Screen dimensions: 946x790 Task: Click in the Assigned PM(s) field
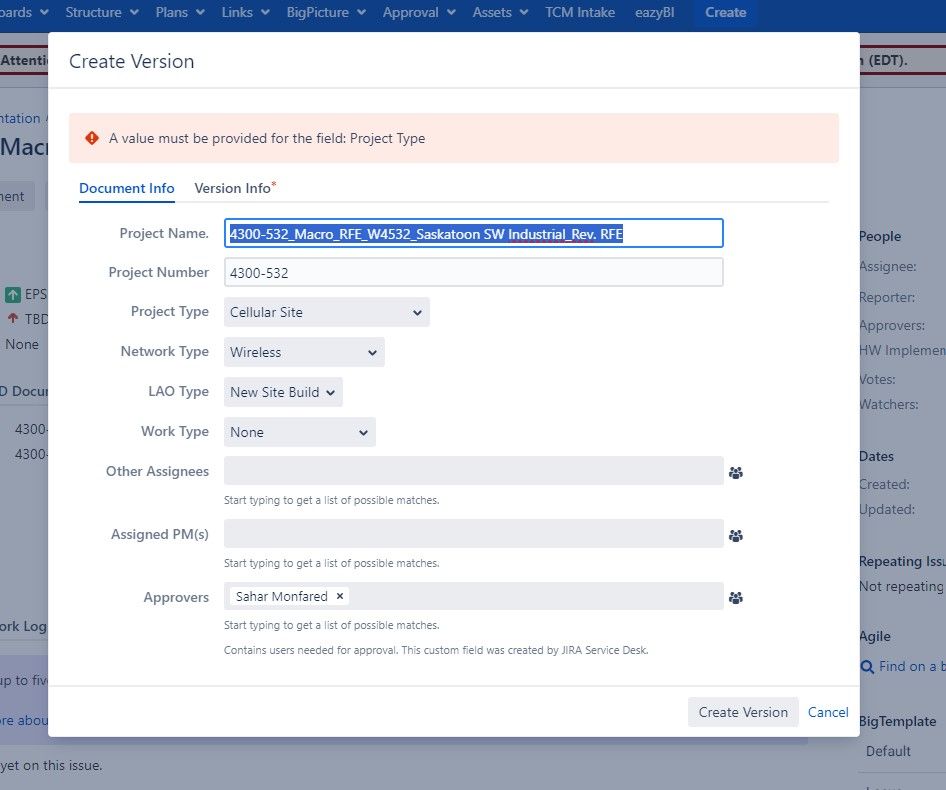coord(474,534)
